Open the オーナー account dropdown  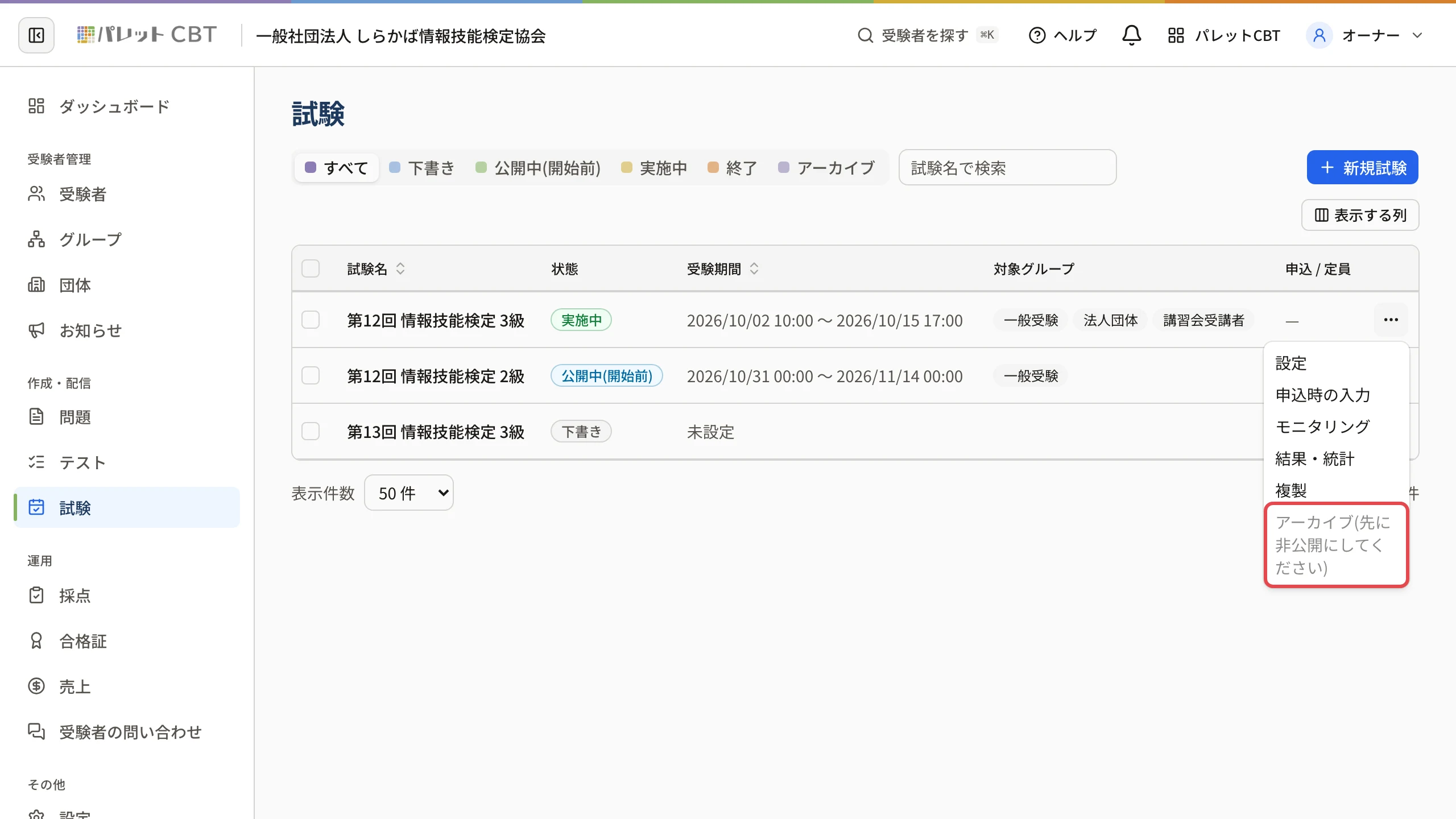[x=1365, y=35]
